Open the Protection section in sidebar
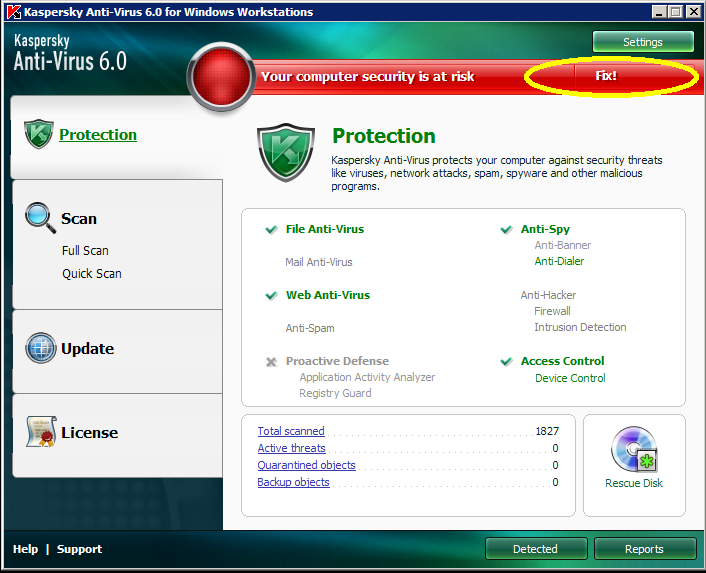 pyautogui.click(x=98, y=135)
